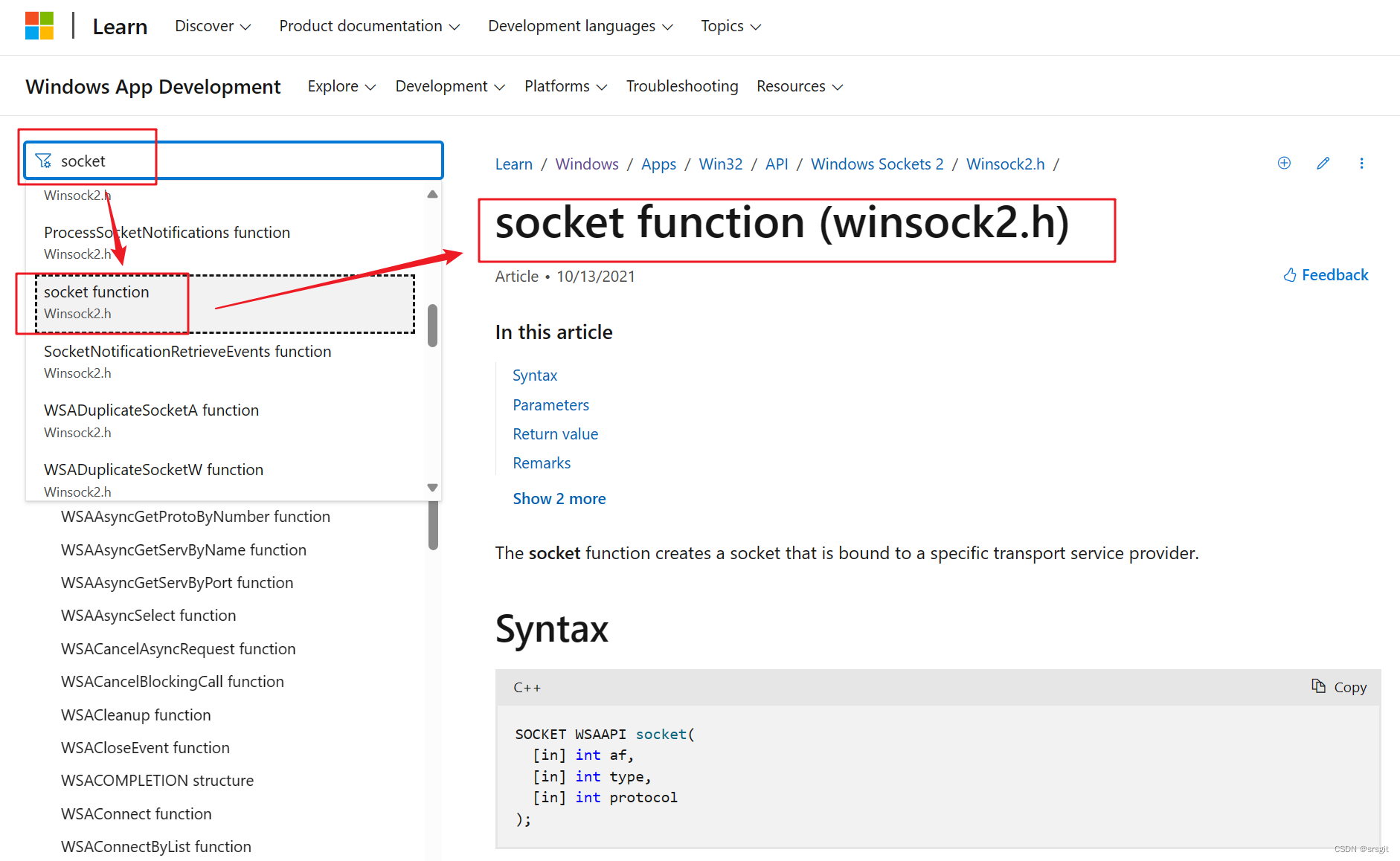Click the add-to-collection plus icon
This screenshot has width=1400, height=861.
tap(1284, 163)
